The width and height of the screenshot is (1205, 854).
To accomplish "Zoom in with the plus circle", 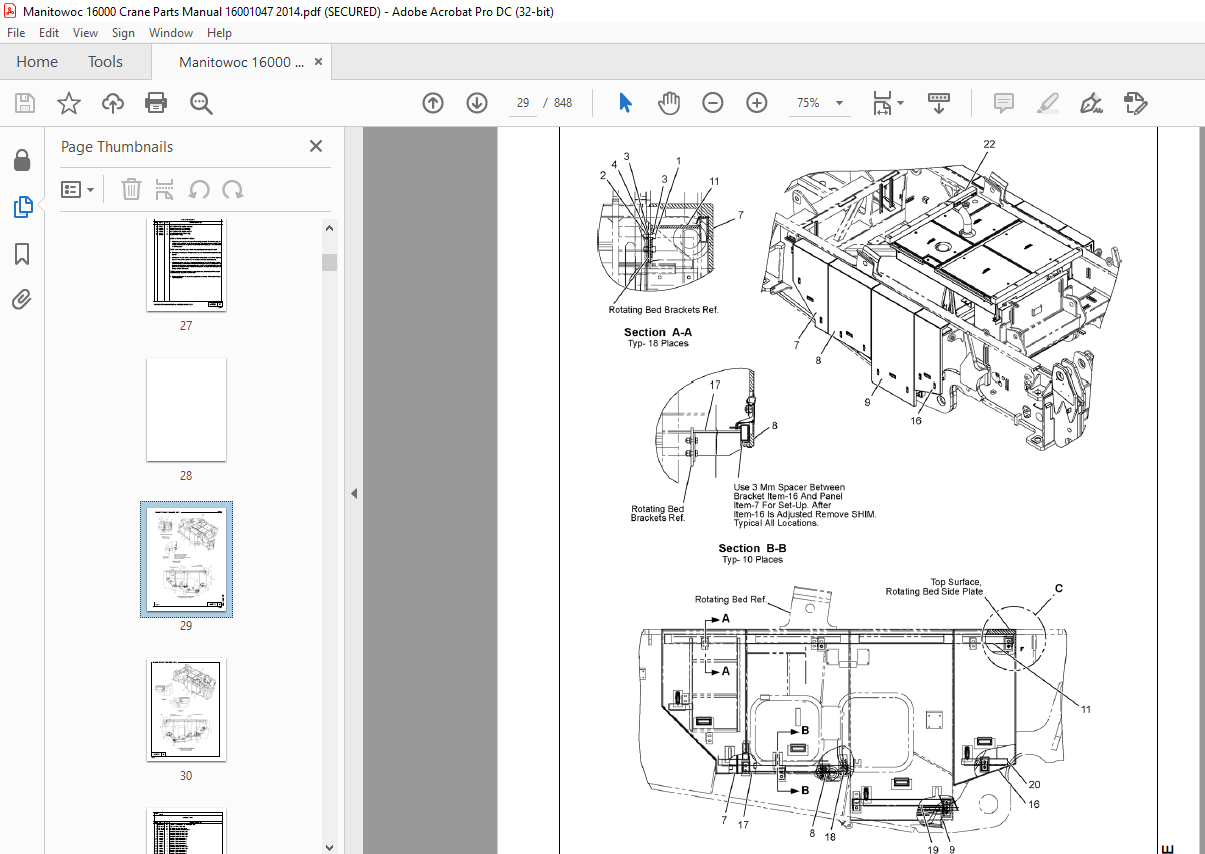I will coord(757,103).
